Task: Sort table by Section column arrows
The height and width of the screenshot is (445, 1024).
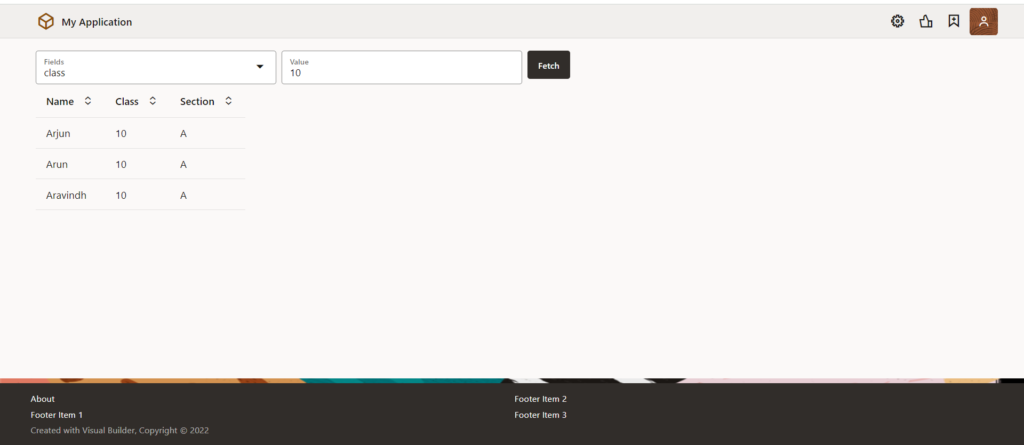Action: tap(228, 101)
